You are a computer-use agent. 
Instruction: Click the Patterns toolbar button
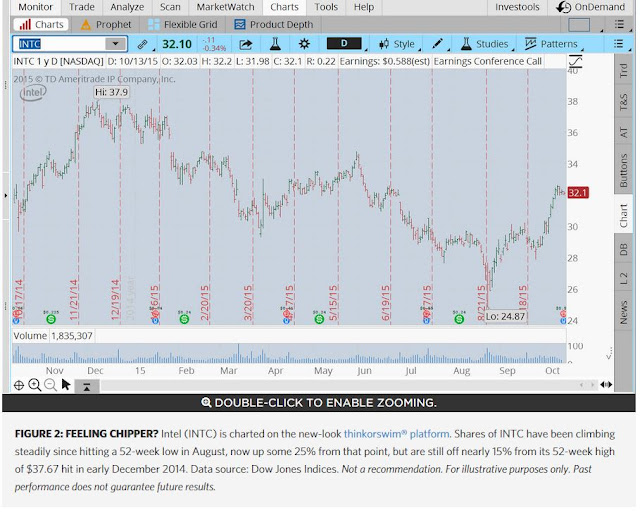551,44
